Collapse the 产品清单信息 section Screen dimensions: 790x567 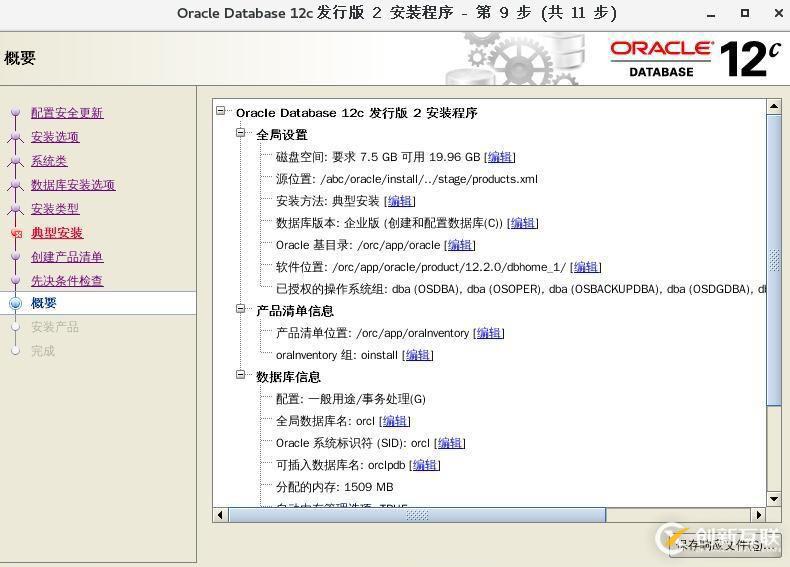pos(241,308)
